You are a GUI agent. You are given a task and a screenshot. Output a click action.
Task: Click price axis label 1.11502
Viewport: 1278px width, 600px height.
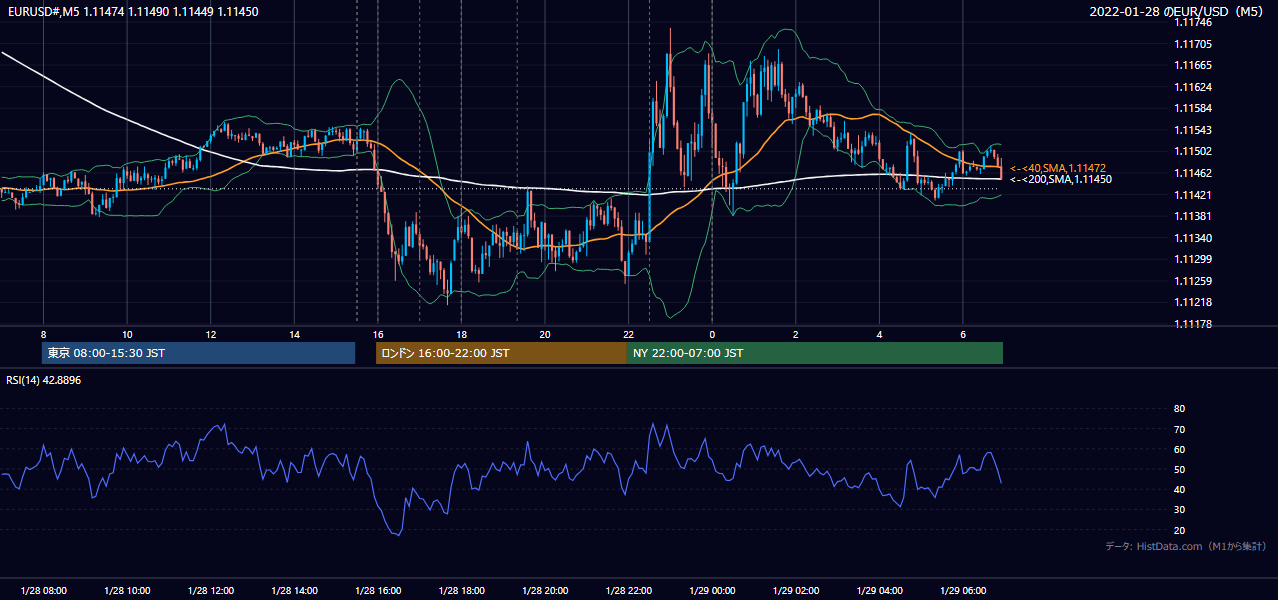[1192, 151]
